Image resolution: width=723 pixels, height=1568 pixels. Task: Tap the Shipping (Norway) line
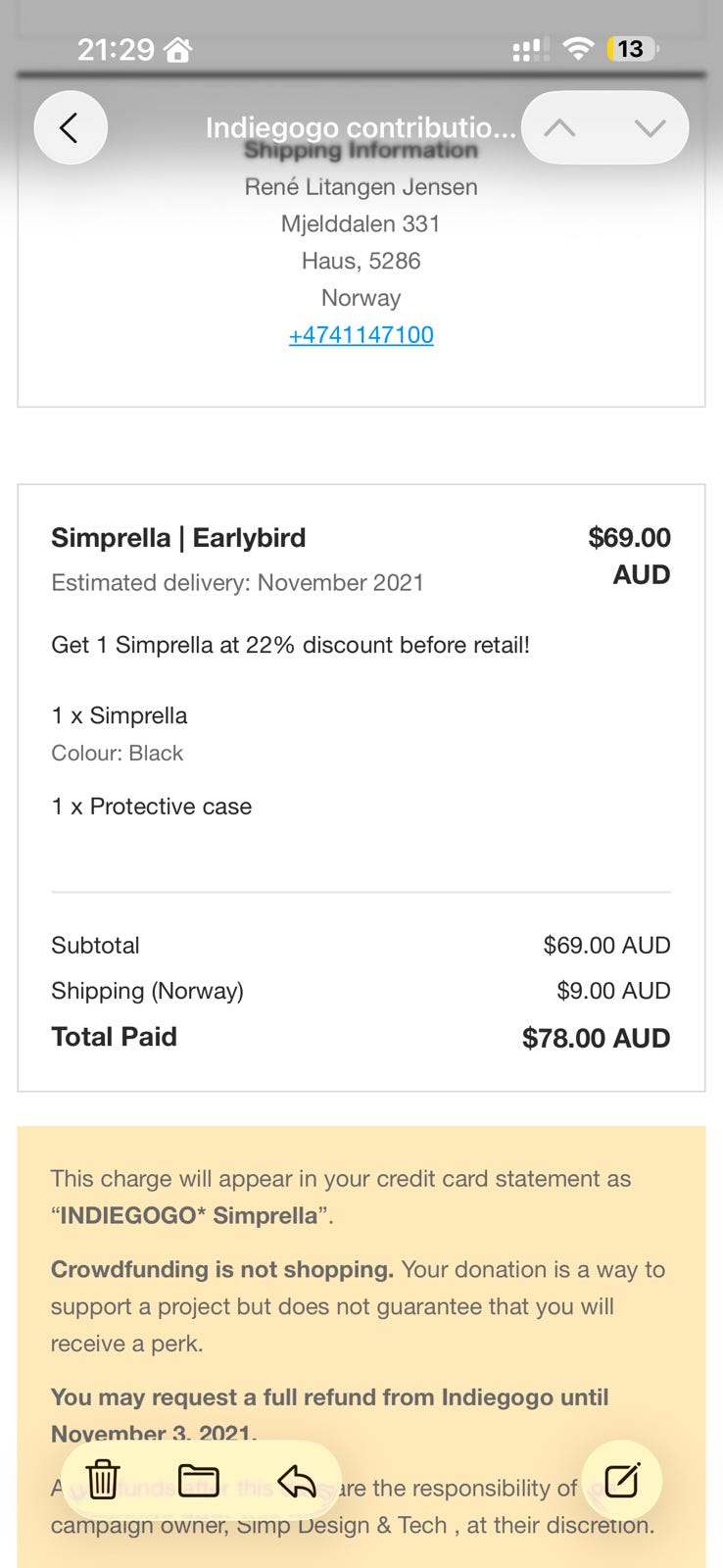point(148,991)
